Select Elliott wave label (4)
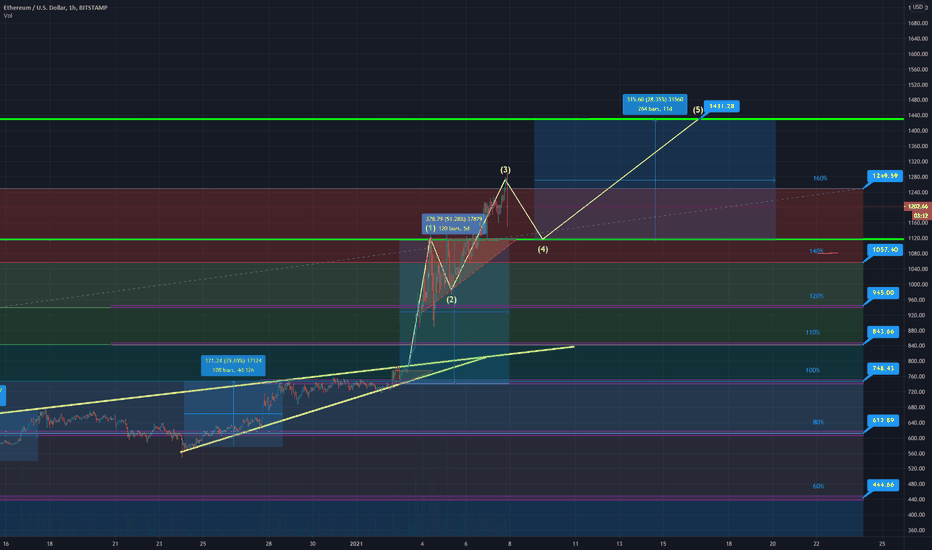Image resolution: width=932 pixels, height=550 pixels. point(543,250)
